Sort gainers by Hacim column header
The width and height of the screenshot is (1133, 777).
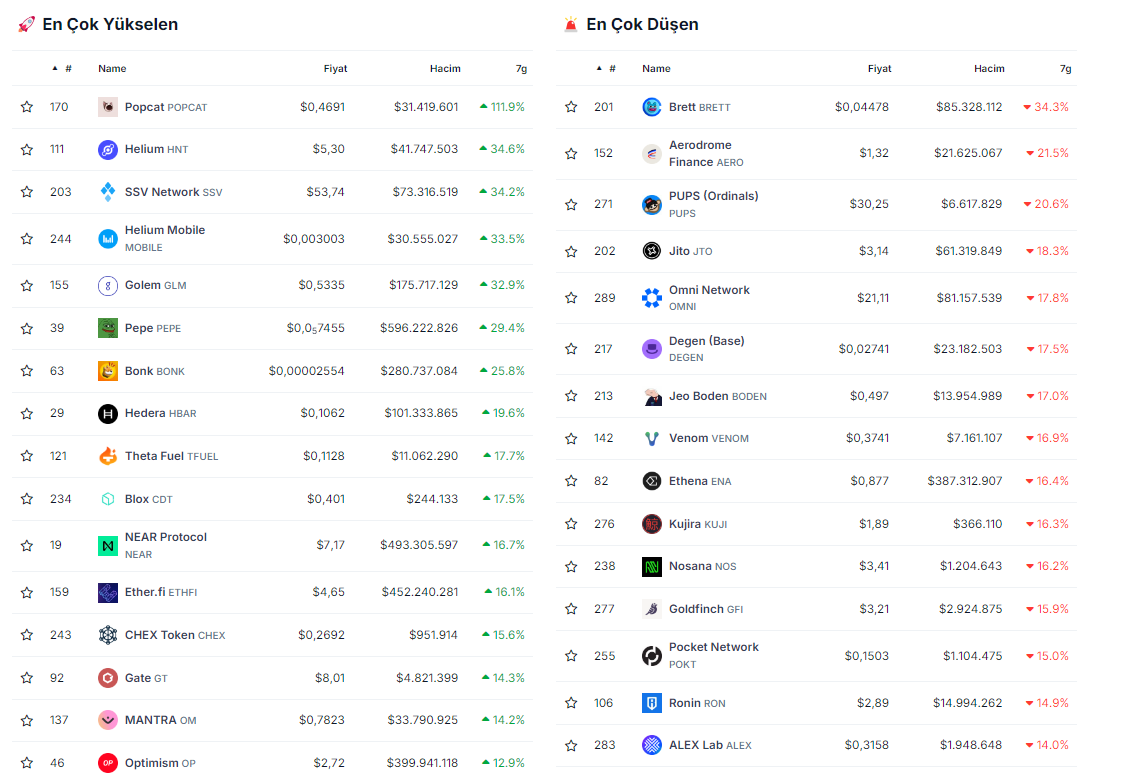445,69
